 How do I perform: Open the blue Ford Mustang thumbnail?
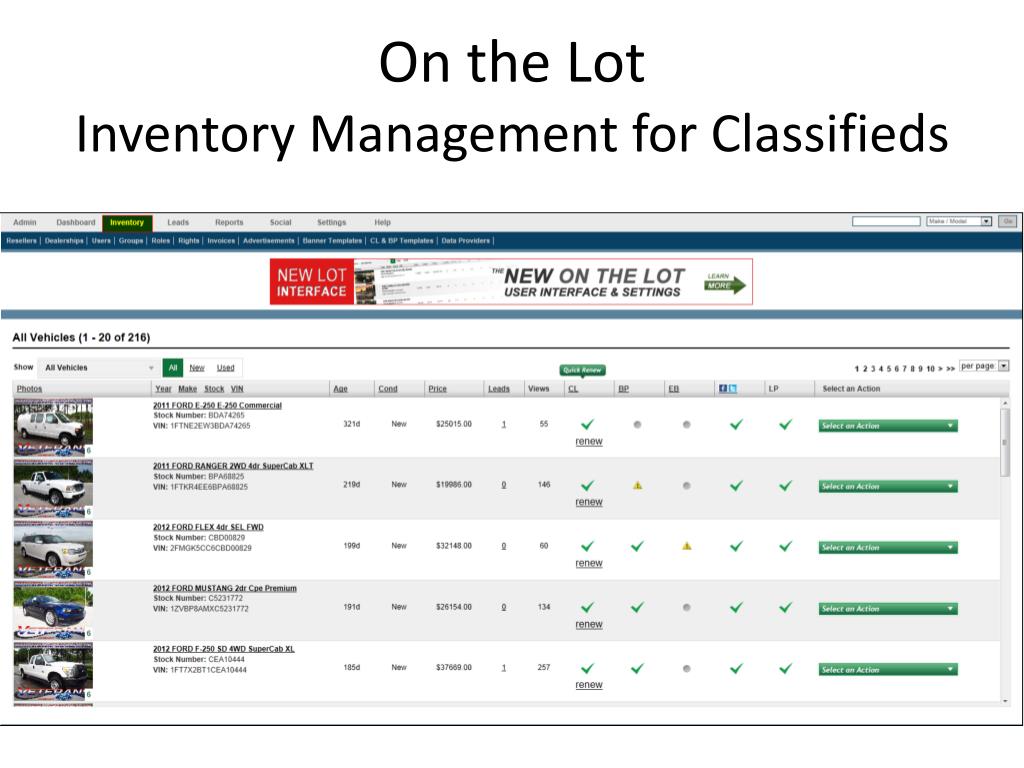(53, 610)
